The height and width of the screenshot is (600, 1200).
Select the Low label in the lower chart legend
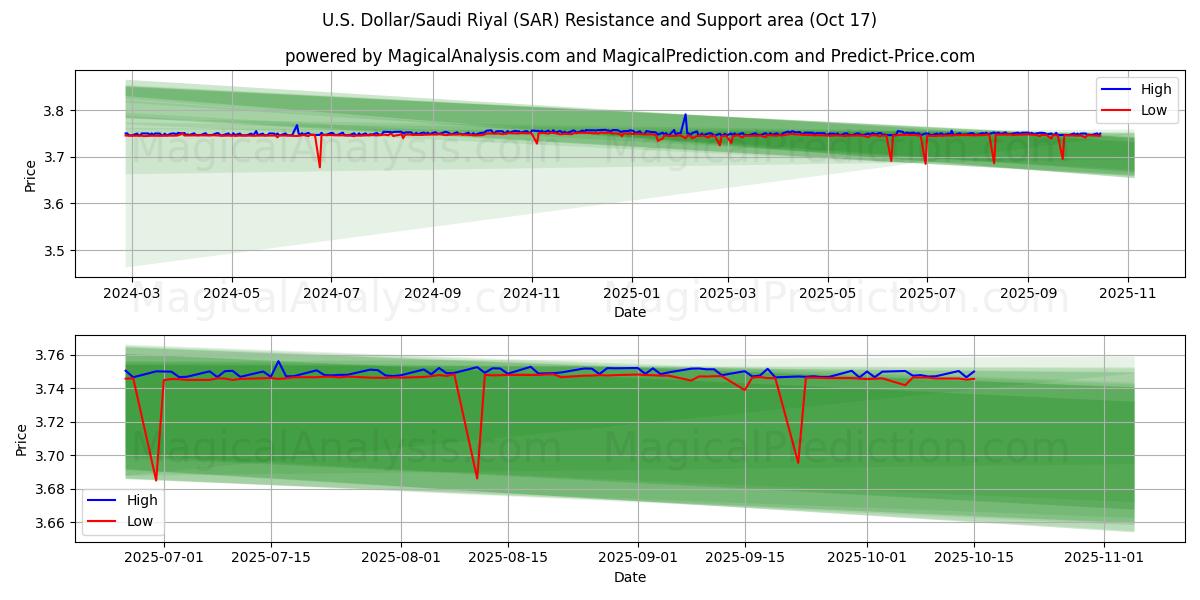[x=140, y=521]
